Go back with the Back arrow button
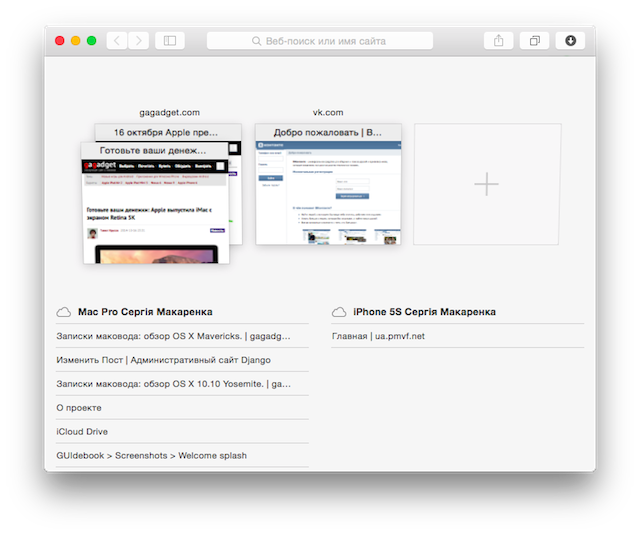 (117, 41)
